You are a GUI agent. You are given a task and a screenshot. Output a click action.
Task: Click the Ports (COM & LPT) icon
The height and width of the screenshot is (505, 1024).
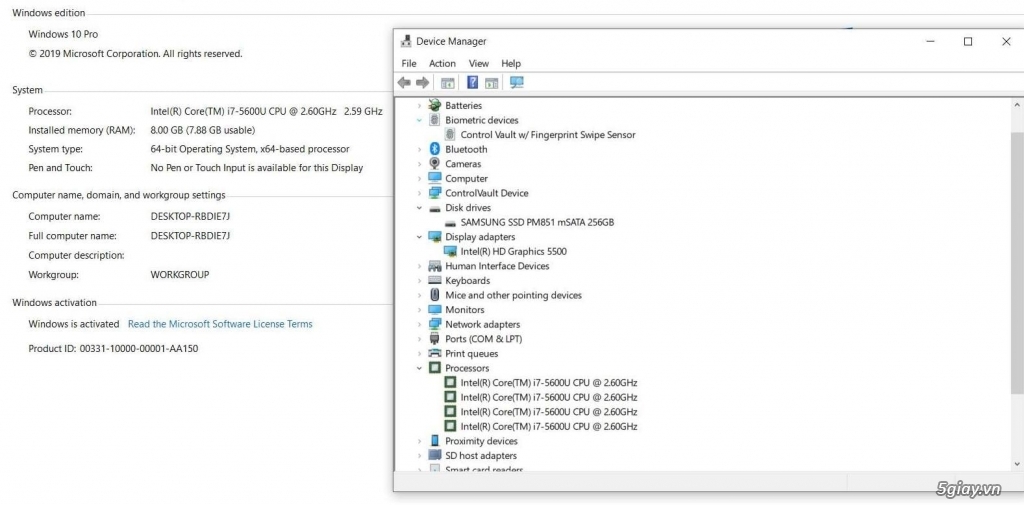click(x=434, y=338)
